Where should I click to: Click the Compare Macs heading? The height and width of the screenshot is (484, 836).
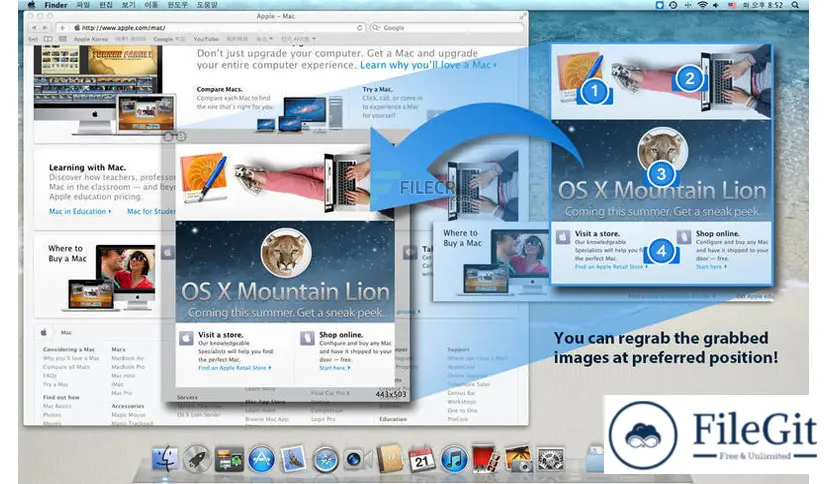point(220,89)
